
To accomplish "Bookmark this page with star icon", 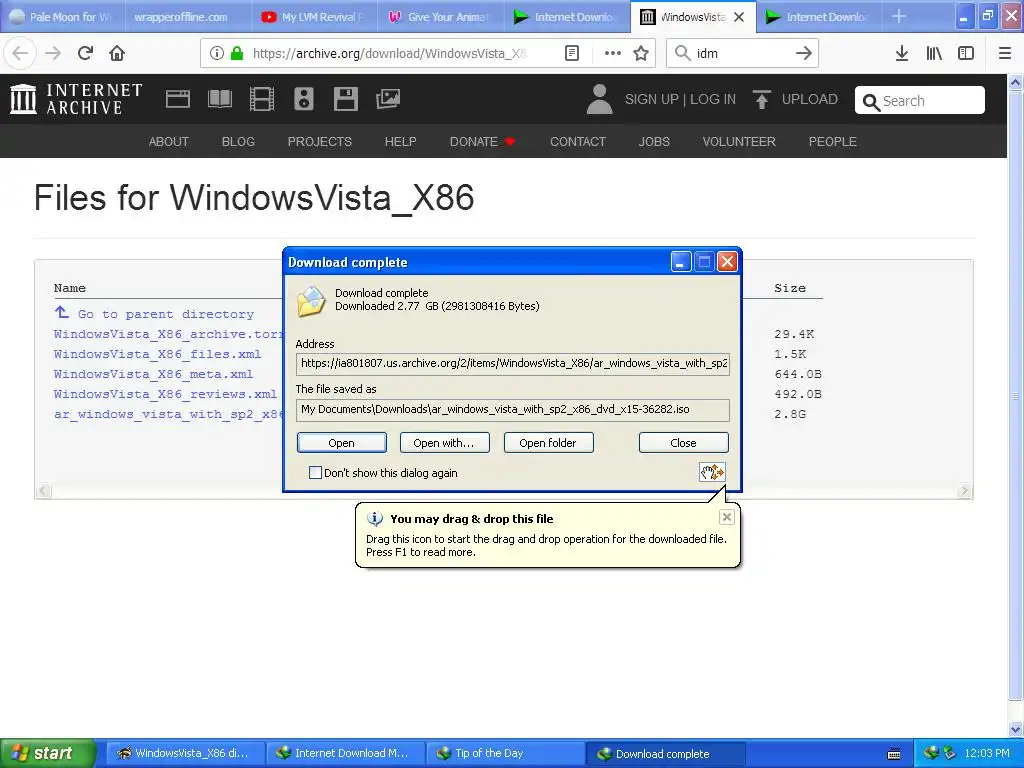I will tap(641, 53).
